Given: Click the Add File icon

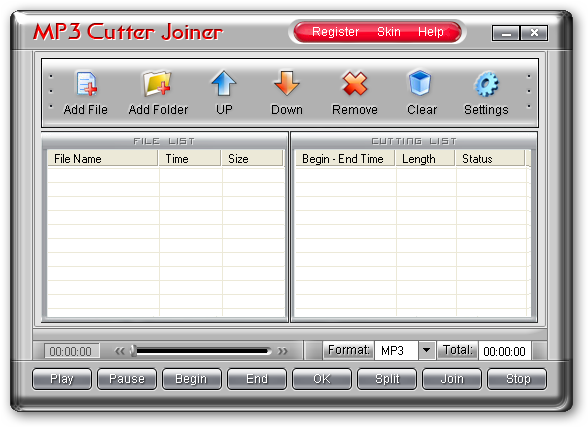Looking at the screenshot, I should coord(87,83).
